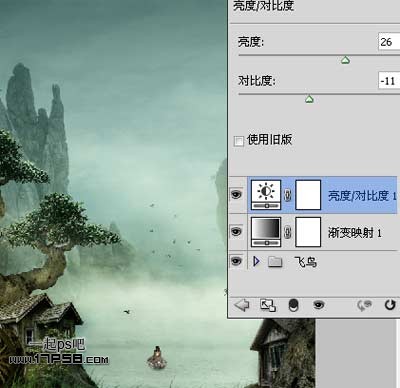Click the expanded view icon in adjustments panel
The image size is (400, 388).
[268, 305]
